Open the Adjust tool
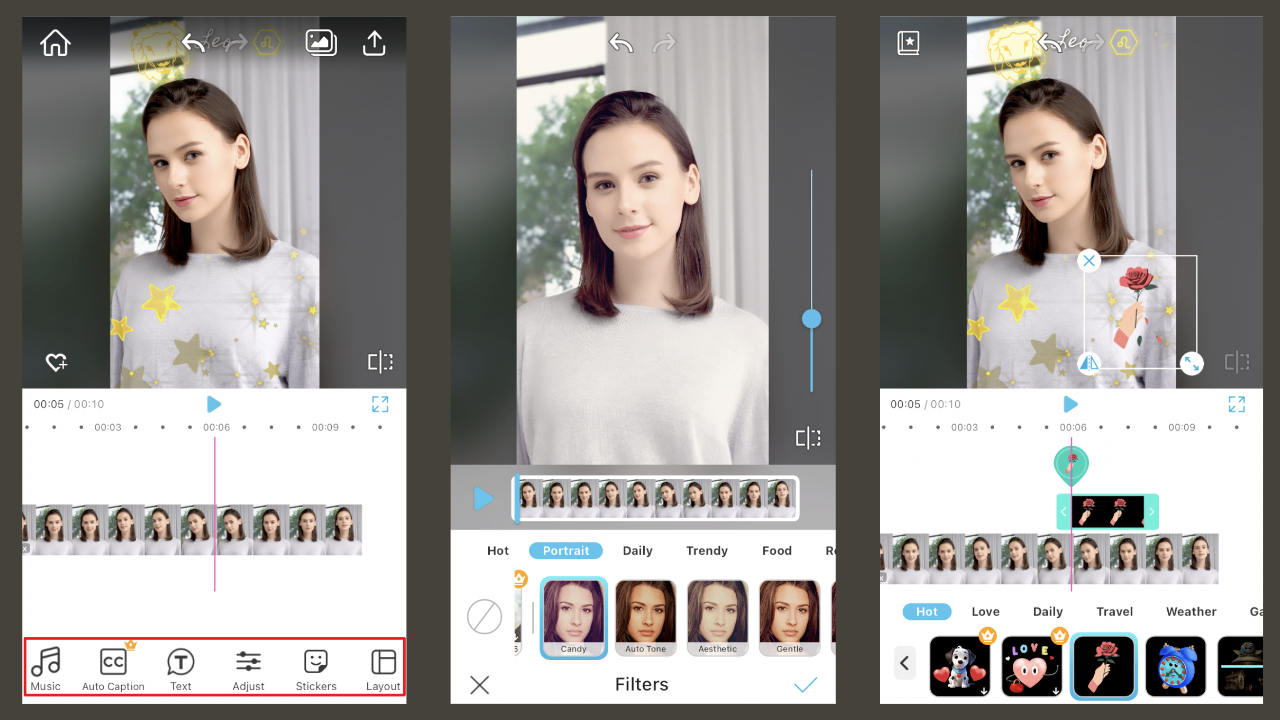Image resolution: width=1280 pixels, height=720 pixels. (x=248, y=667)
